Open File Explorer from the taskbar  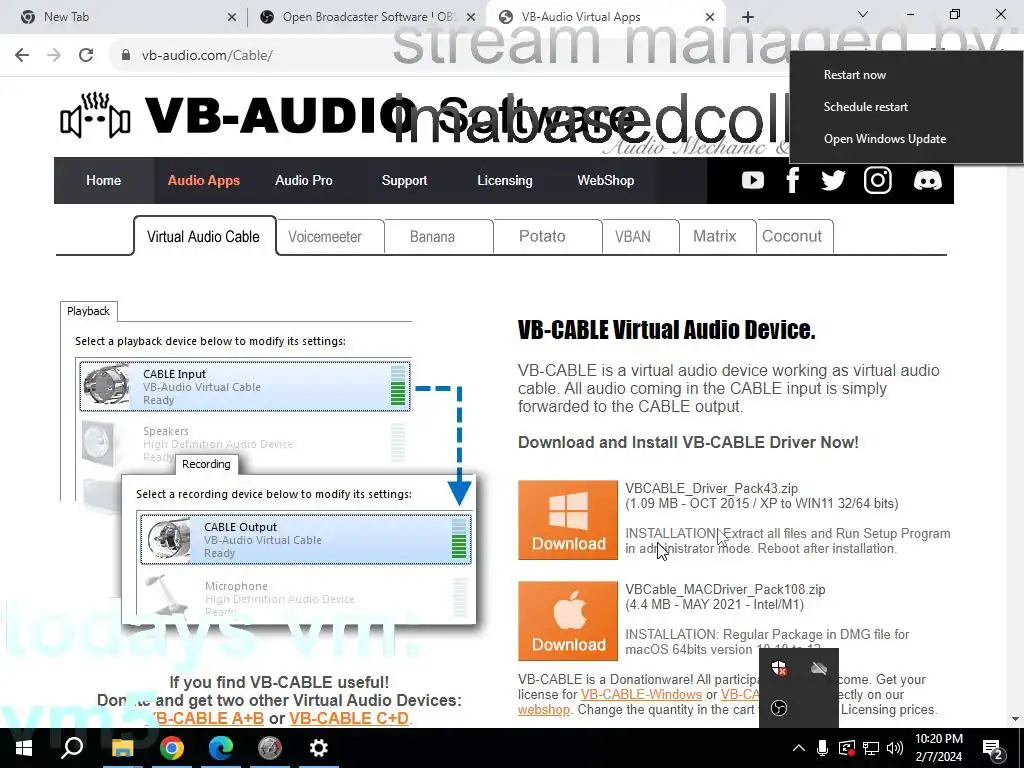[122, 748]
